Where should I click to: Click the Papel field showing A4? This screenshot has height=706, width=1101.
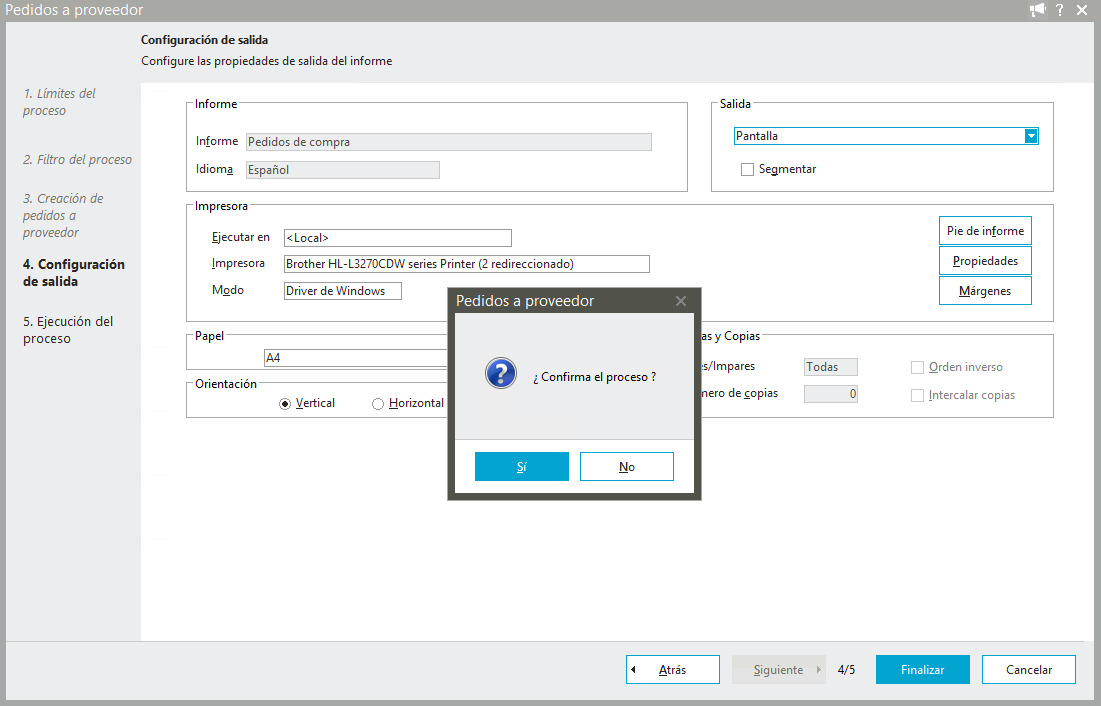(x=355, y=358)
